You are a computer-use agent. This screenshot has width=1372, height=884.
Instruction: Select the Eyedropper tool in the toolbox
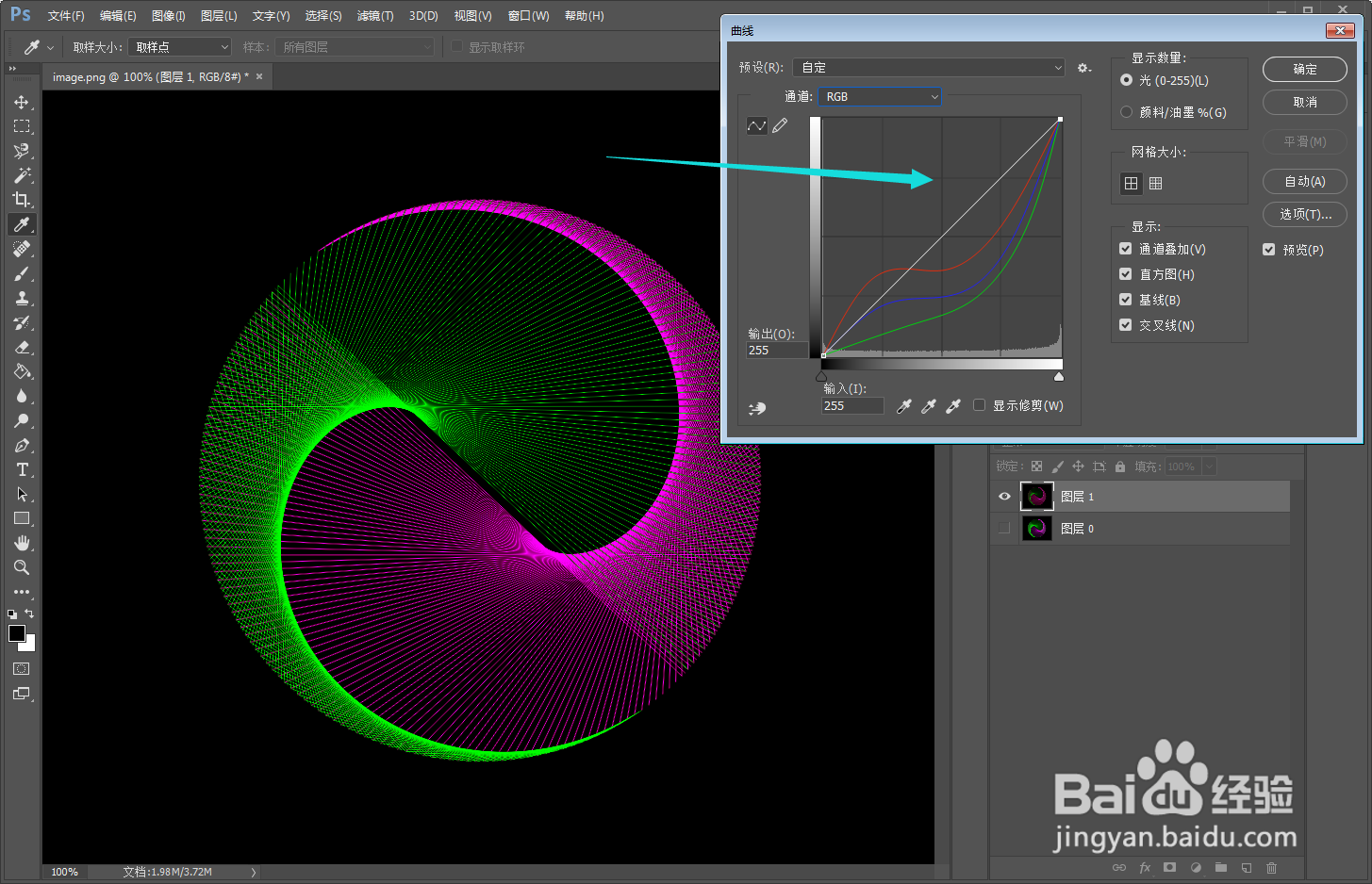(x=22, y=224)
